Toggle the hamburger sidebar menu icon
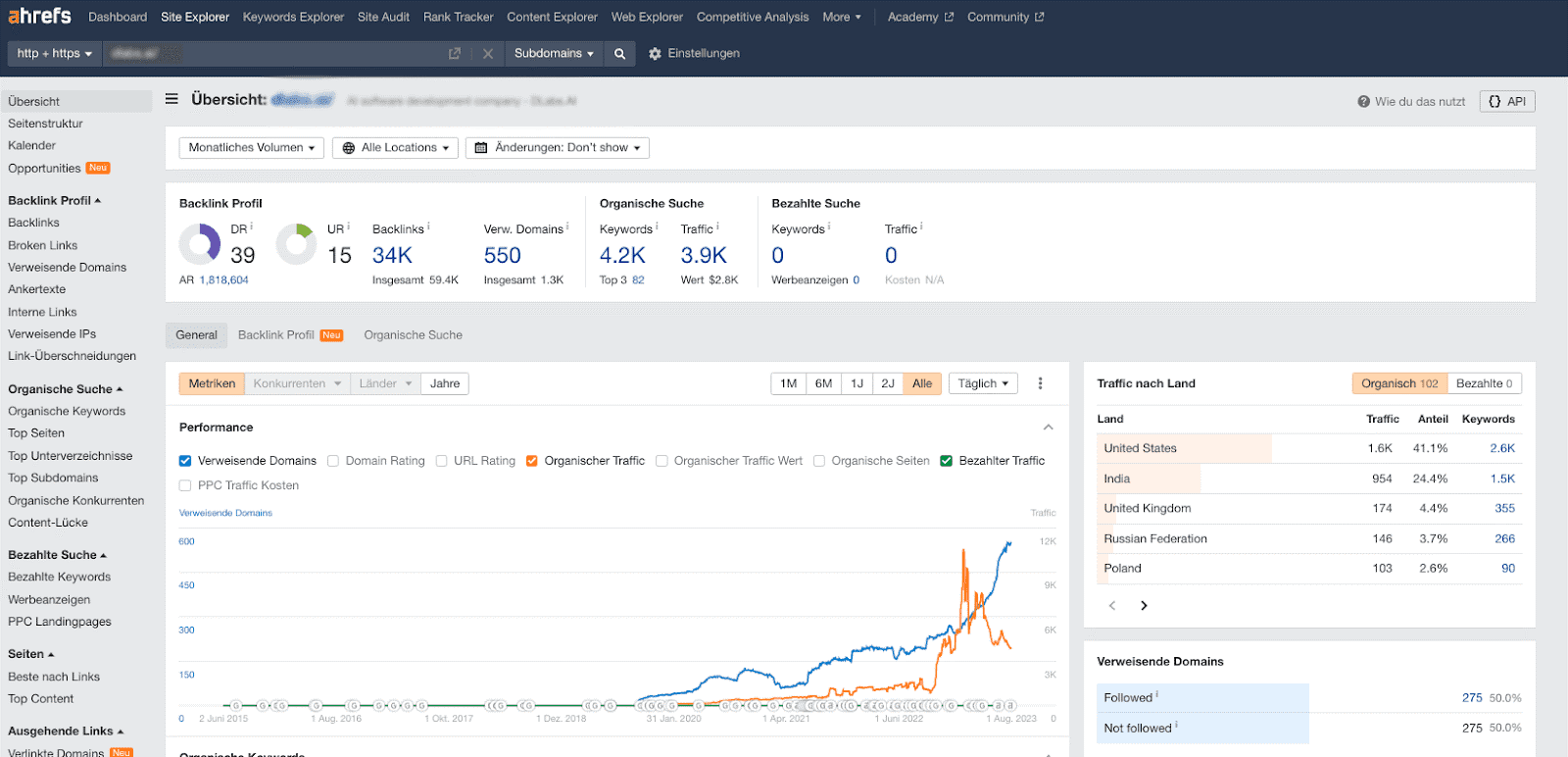This screenshot has height=757, width=1568. (171, 99)
